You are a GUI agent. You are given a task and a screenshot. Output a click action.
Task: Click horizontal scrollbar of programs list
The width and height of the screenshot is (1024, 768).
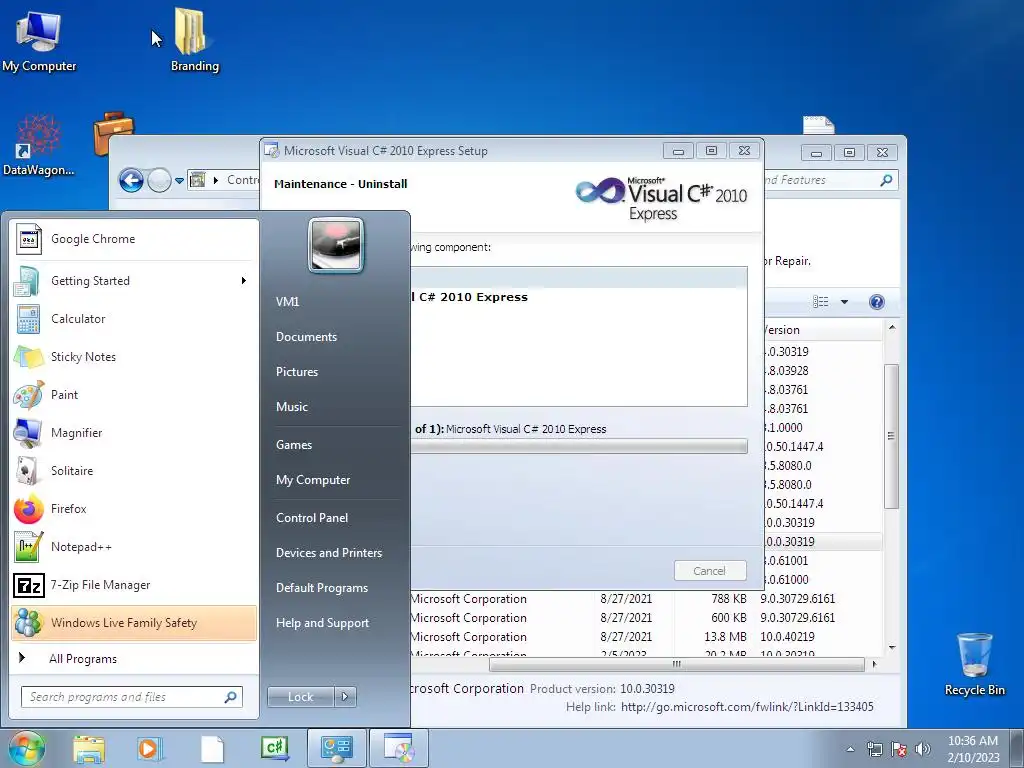tap(677, 664)
